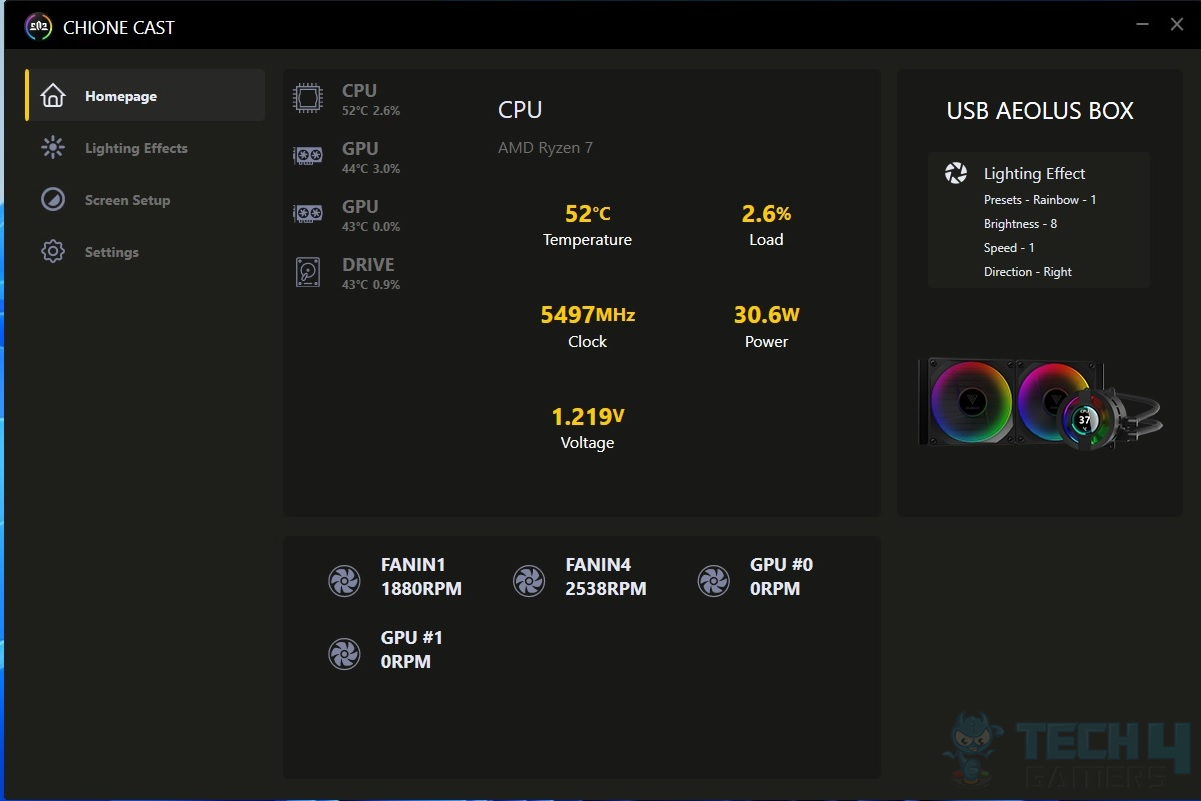Viewport: 1201px width, 801px height.
Task: Click the GPU card icon at 44°C
Action: pos(308,156)
